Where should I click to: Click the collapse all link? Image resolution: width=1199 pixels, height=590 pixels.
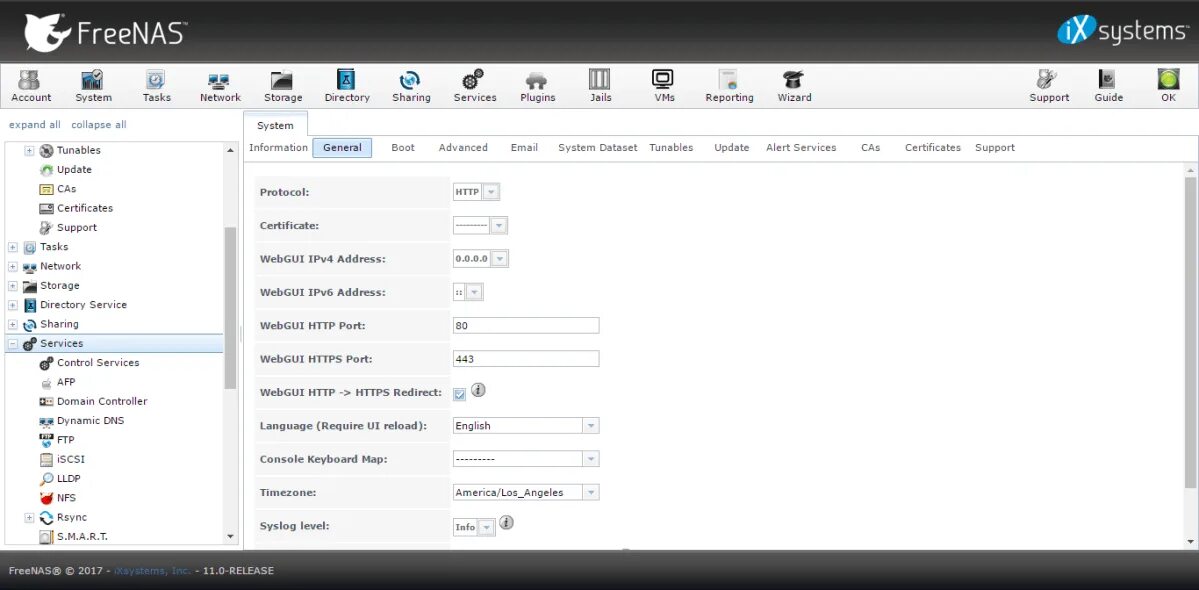pyautogui.click(x=99, y=125)
